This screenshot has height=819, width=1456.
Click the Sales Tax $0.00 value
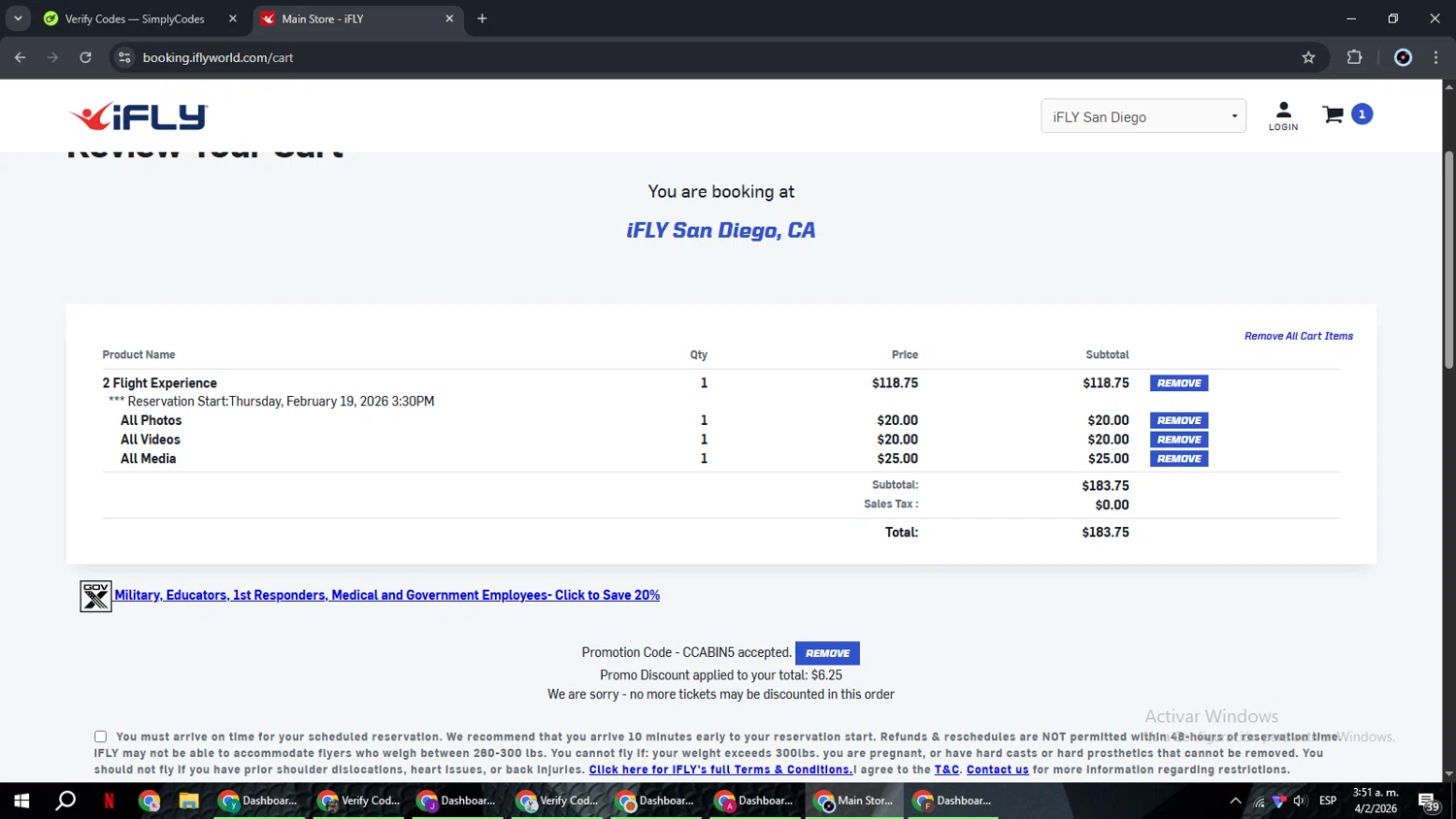(1112, 505)
